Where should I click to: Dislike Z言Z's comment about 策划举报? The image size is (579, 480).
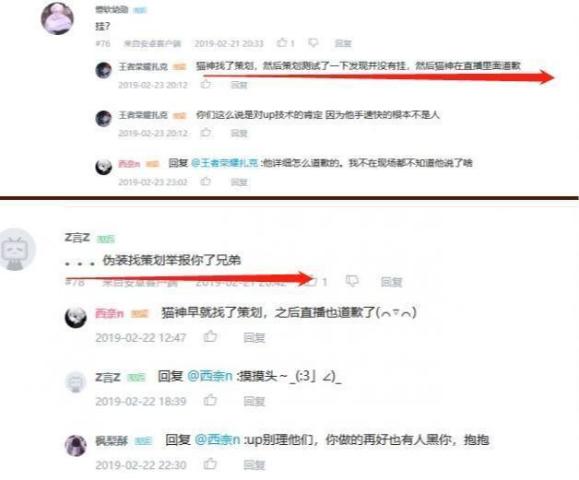pos(352,281)
